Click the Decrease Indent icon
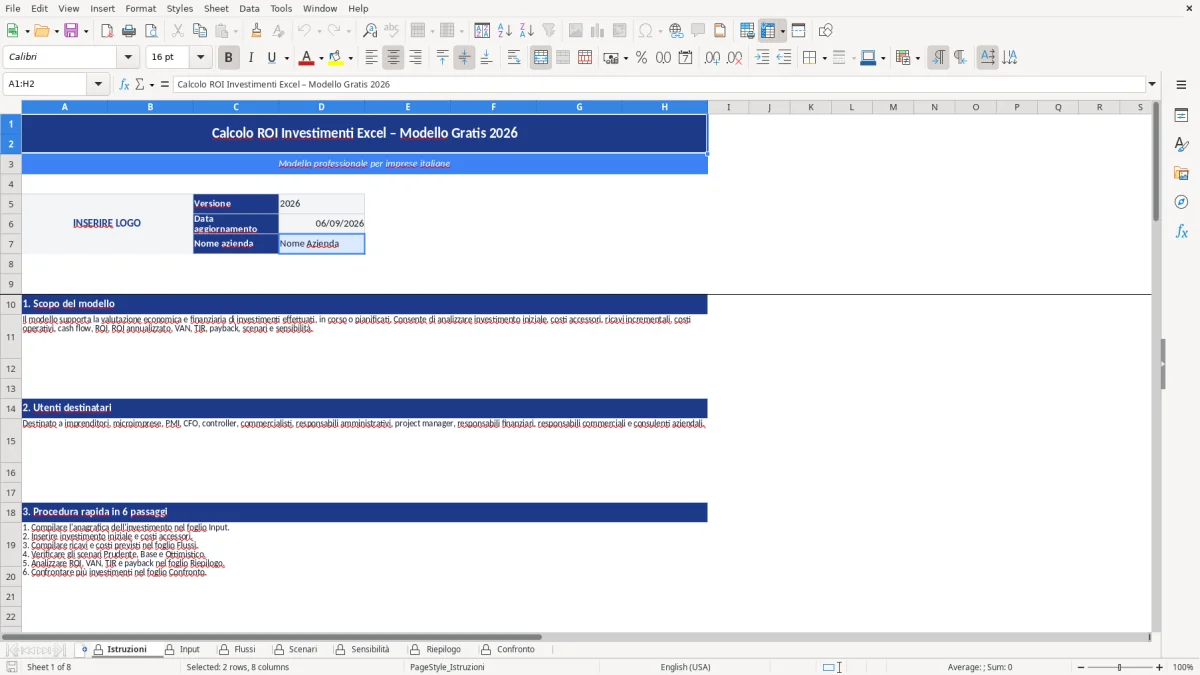The height and width of the screenshot is (675, 1200). (x=784, y=58)
